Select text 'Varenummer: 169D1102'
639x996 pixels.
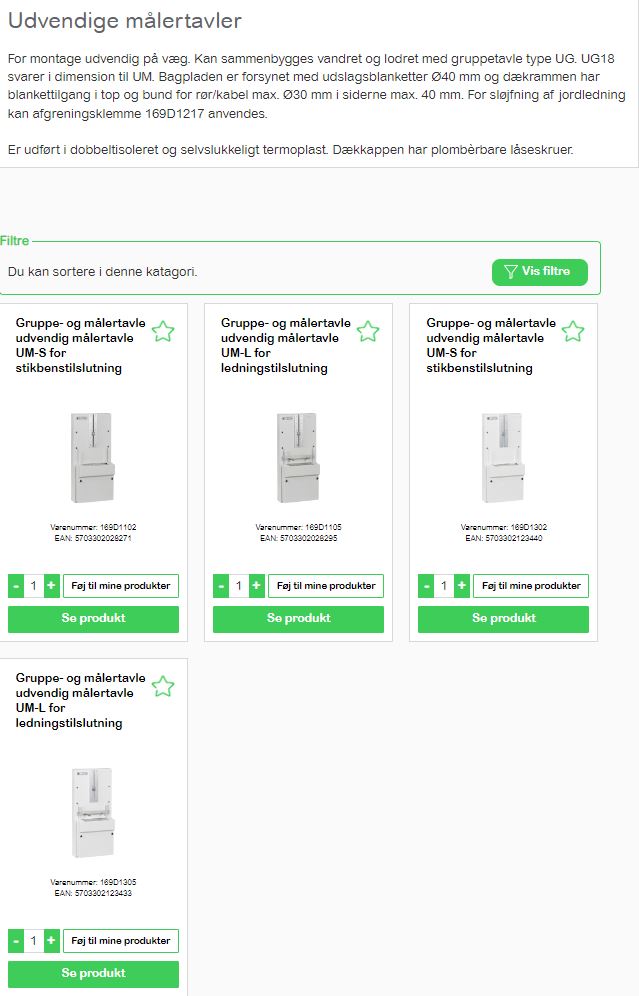point(93,527)
